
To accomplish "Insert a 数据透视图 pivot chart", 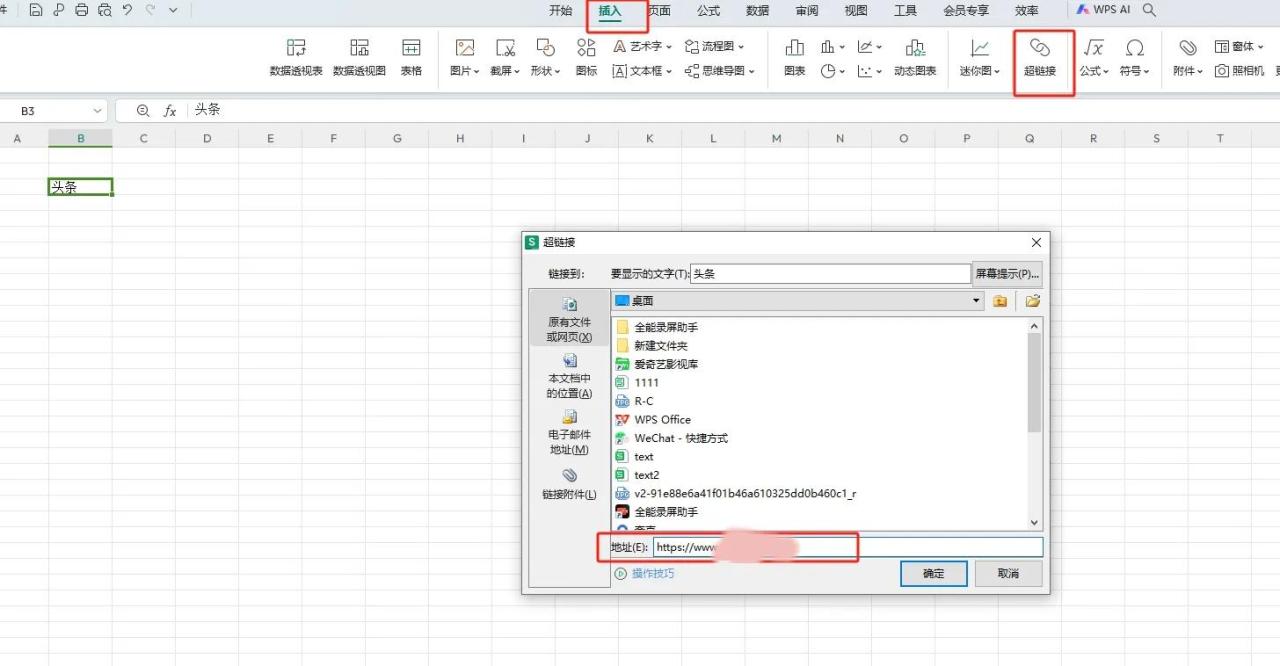I will (x=359, y=58).
